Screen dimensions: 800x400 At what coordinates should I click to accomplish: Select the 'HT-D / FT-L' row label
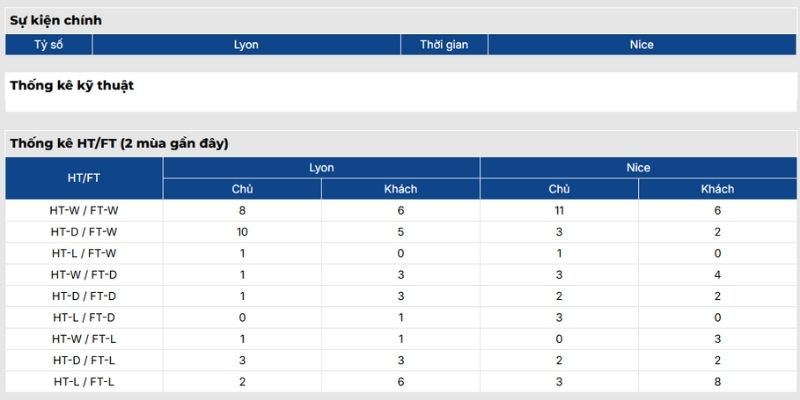pos(84,361)
